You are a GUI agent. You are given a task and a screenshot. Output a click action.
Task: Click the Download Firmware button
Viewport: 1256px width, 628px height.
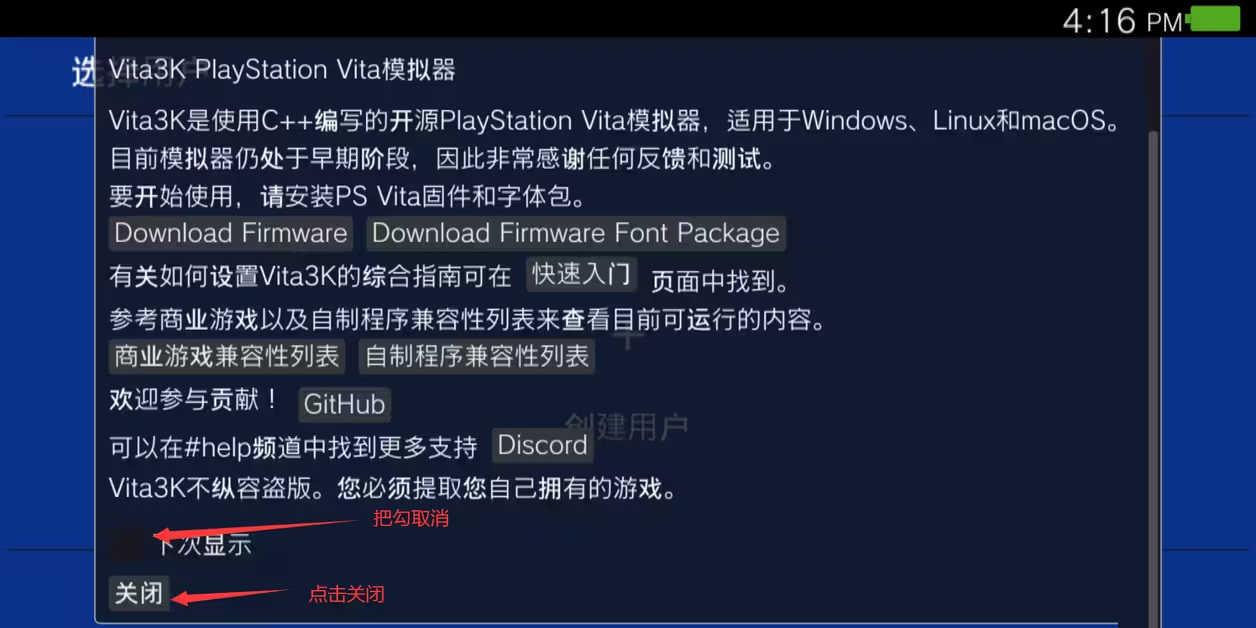point(231,233)
